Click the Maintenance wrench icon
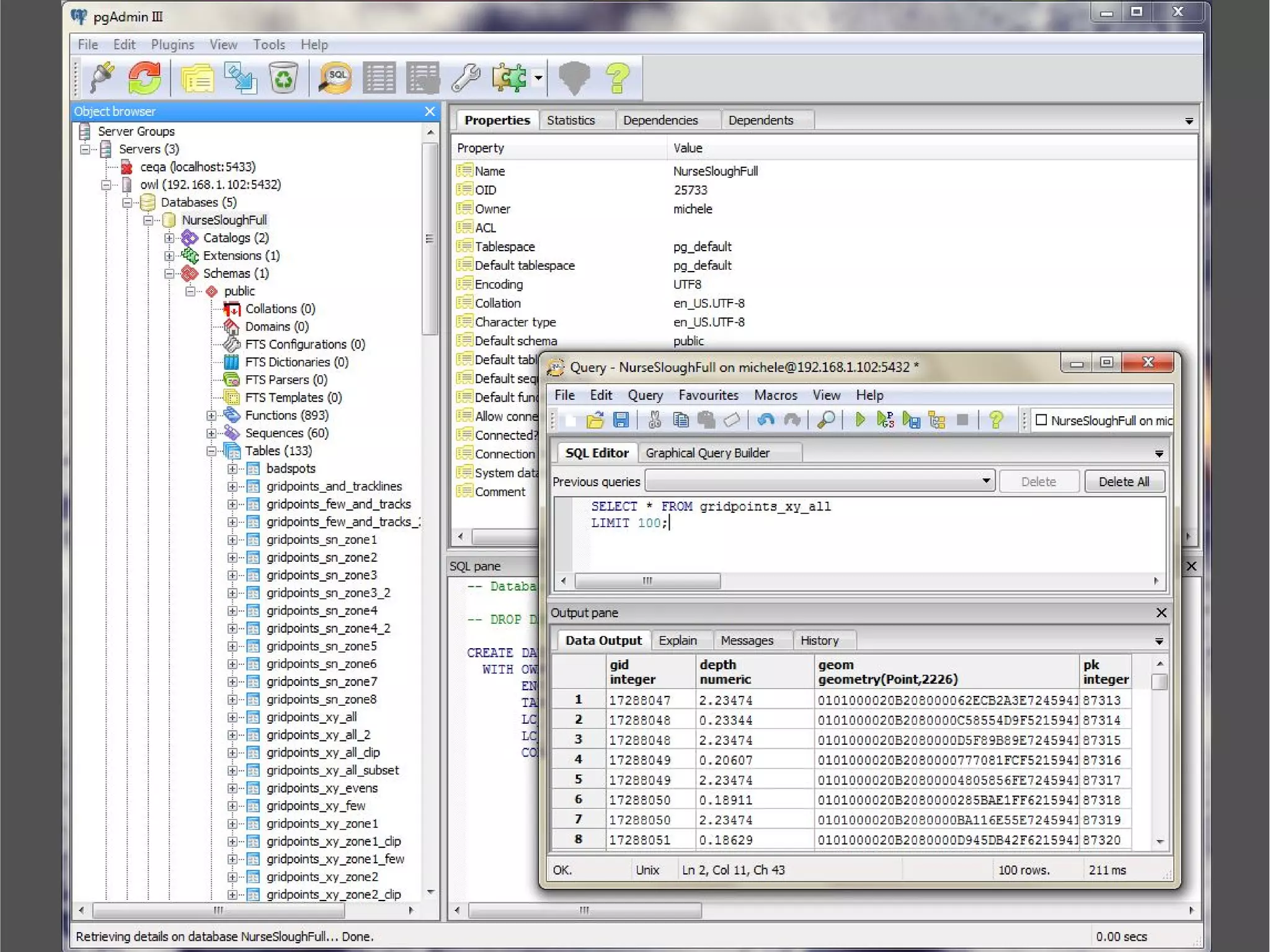 (465, 78)
